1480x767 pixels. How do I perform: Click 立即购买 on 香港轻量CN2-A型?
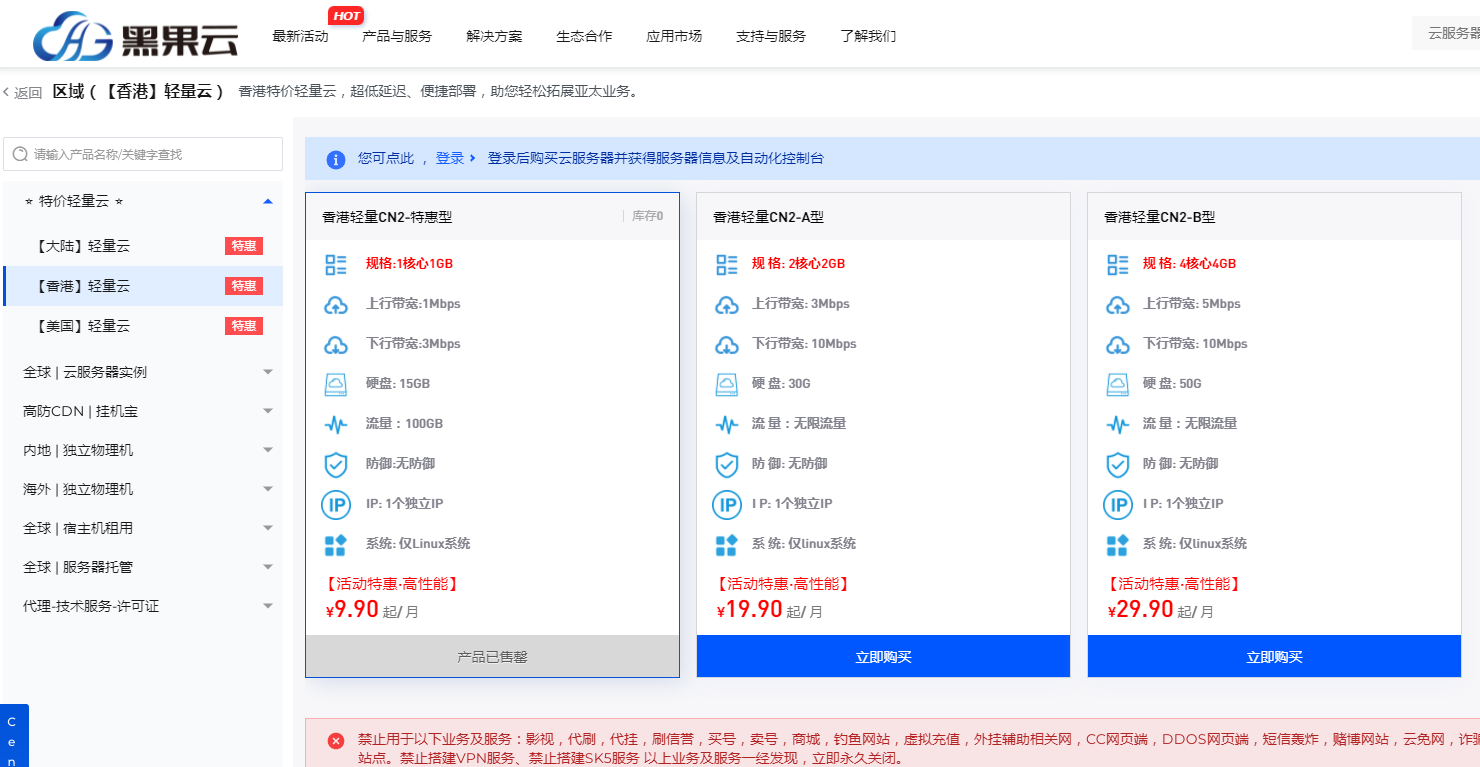[x=883, y=656]
